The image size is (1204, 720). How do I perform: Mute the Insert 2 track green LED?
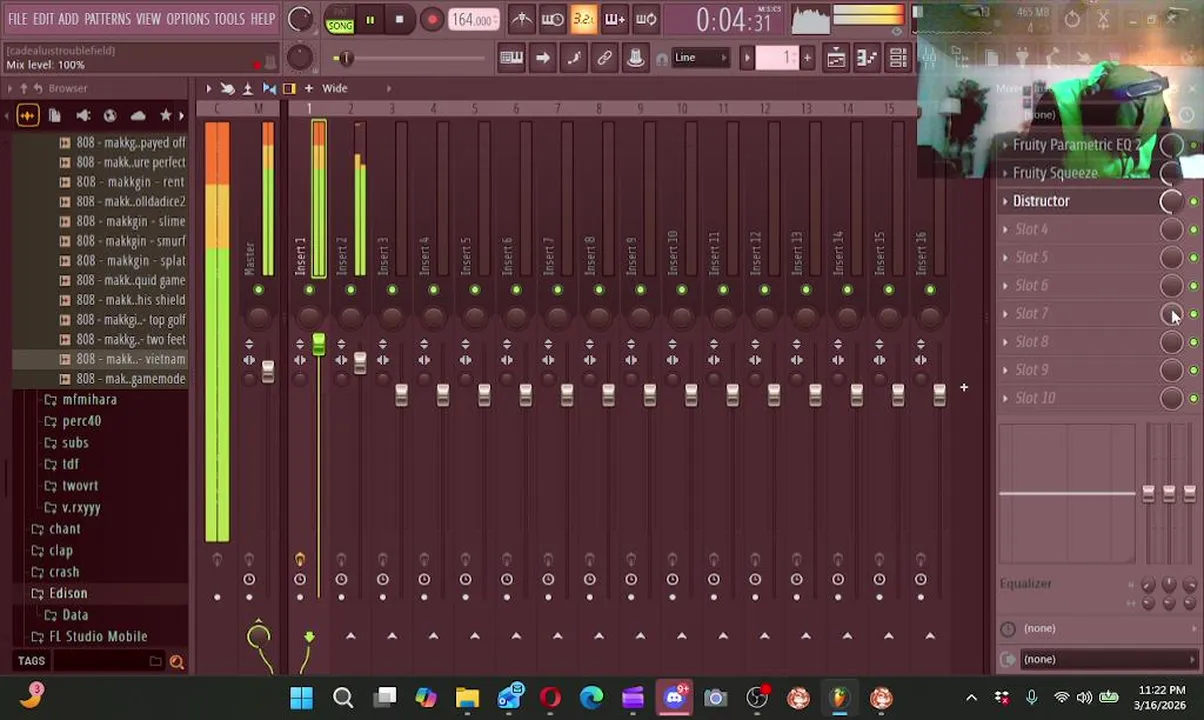pos(350,290)
